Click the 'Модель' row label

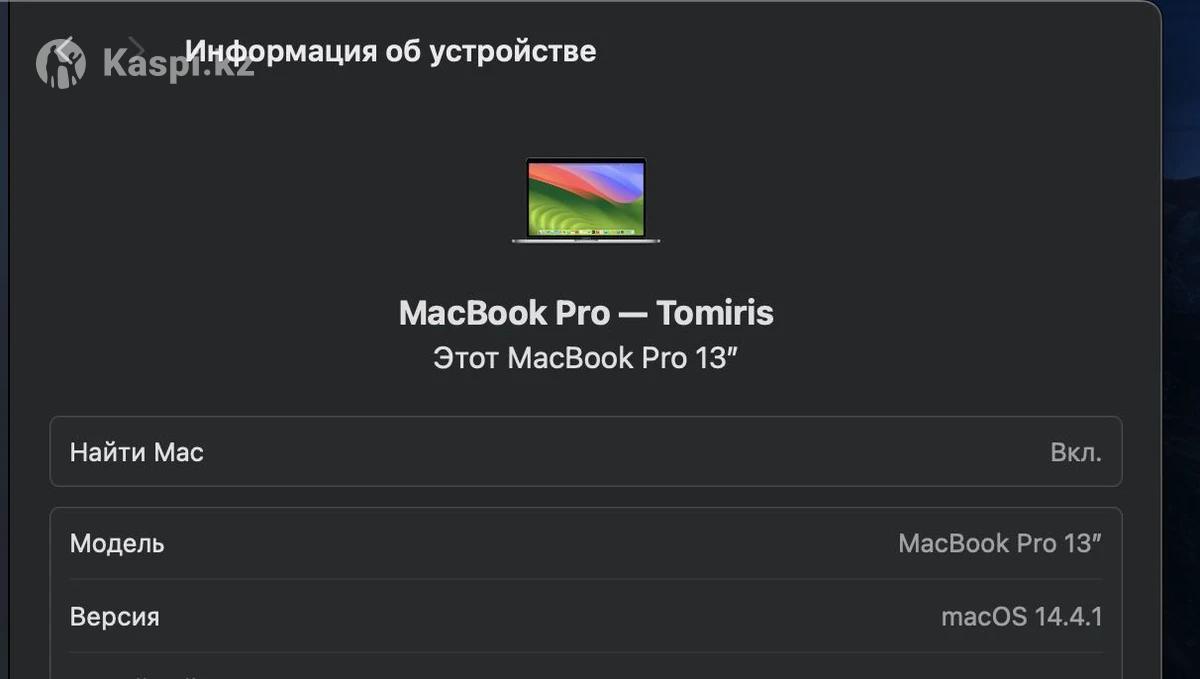(x=117, y=544)
